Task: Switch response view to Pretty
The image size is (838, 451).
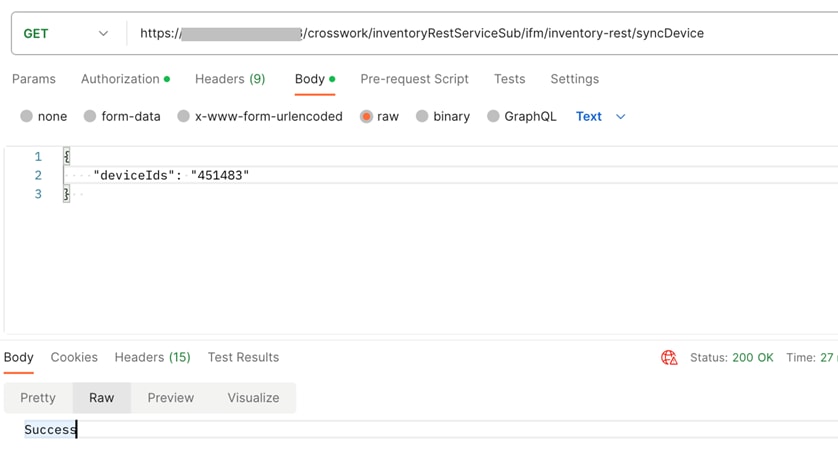Action: 38,398
